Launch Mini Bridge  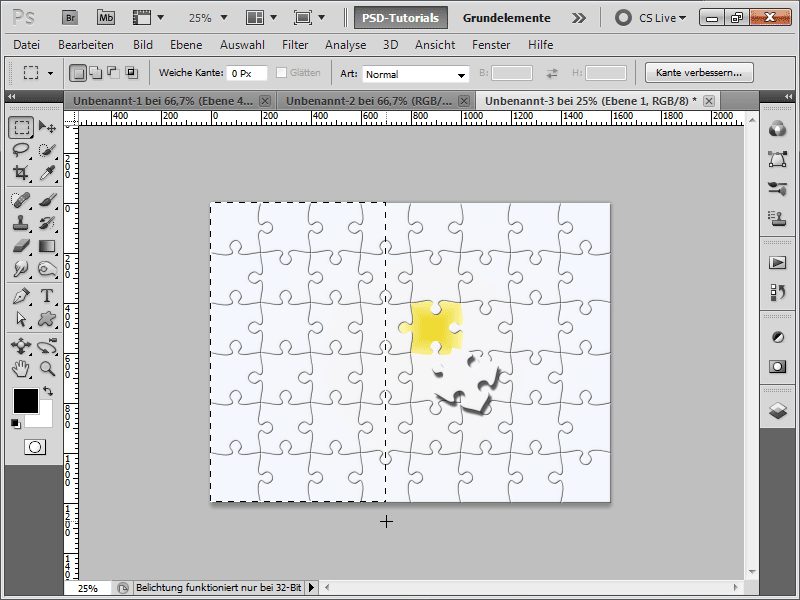coord(106,18)
